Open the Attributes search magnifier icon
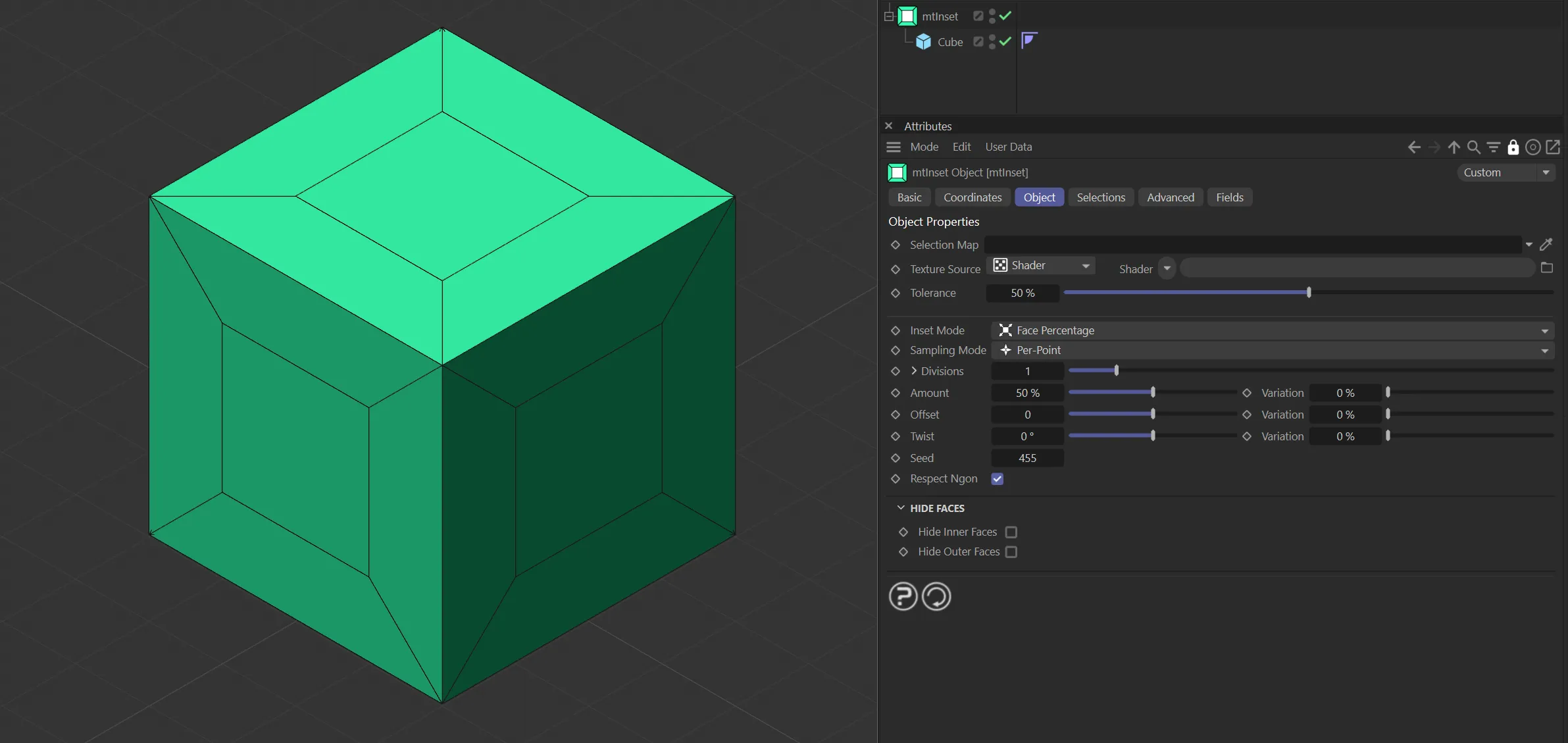The height and width of the screenshot is (743, 1568). pos(1473,147)
